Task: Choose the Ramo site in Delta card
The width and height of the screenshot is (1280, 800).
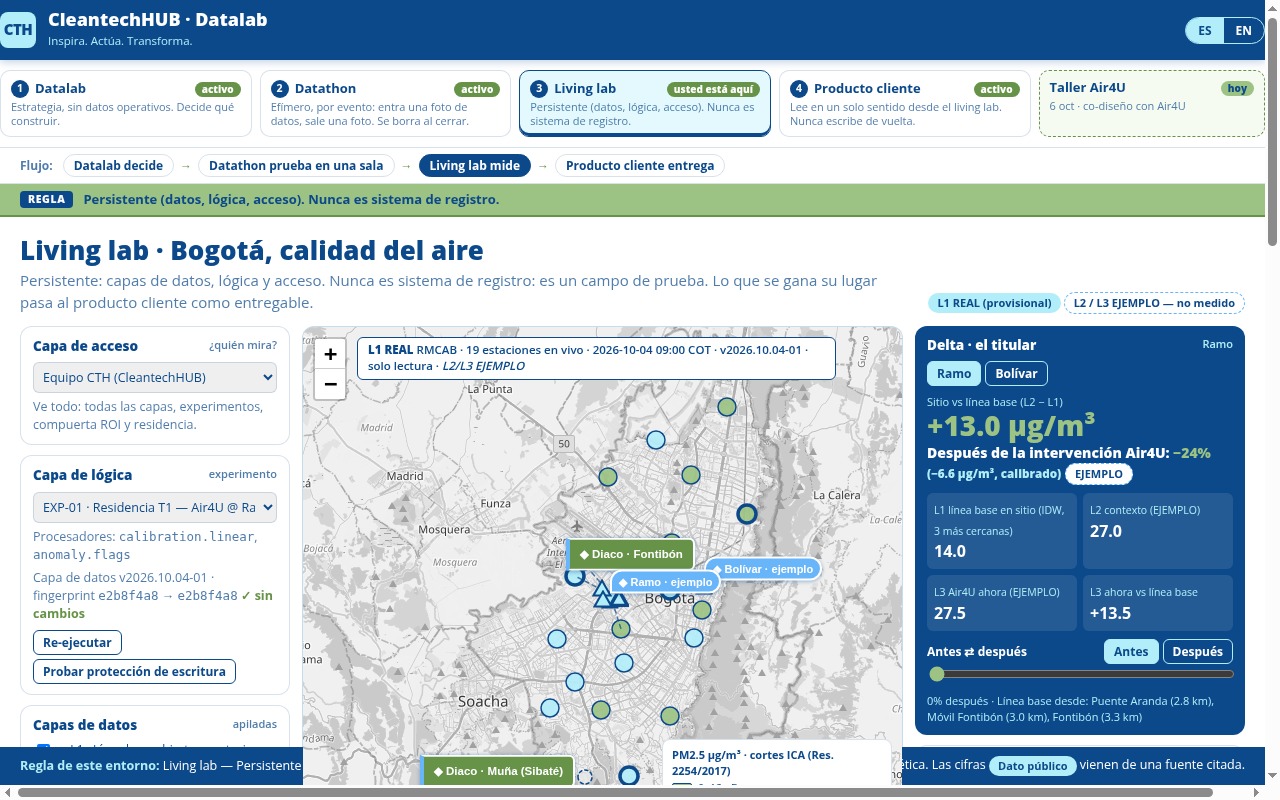Action: pyautogui.click(x=954, y=374)
